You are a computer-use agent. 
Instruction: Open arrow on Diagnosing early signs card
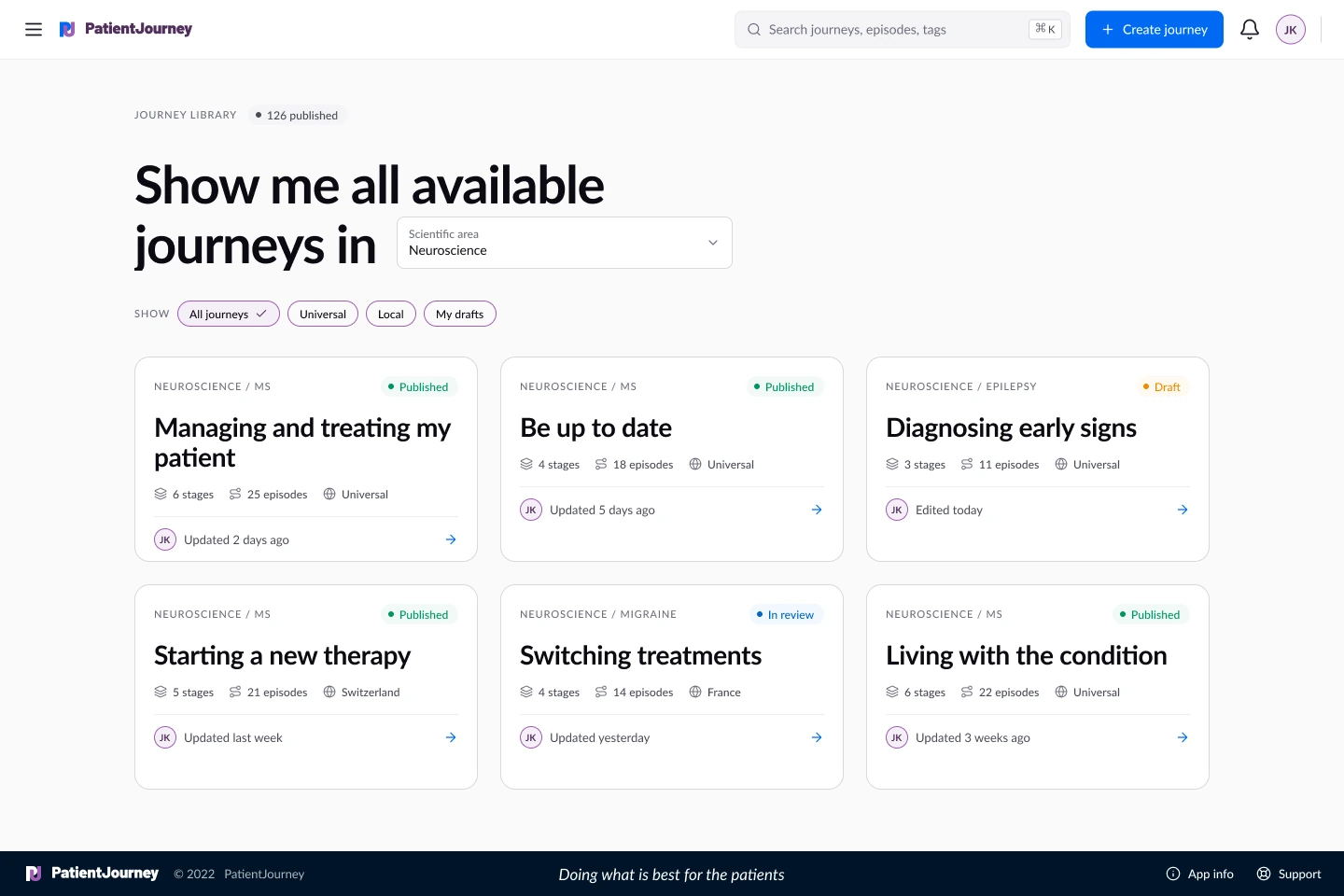[x=1183, y=510]
